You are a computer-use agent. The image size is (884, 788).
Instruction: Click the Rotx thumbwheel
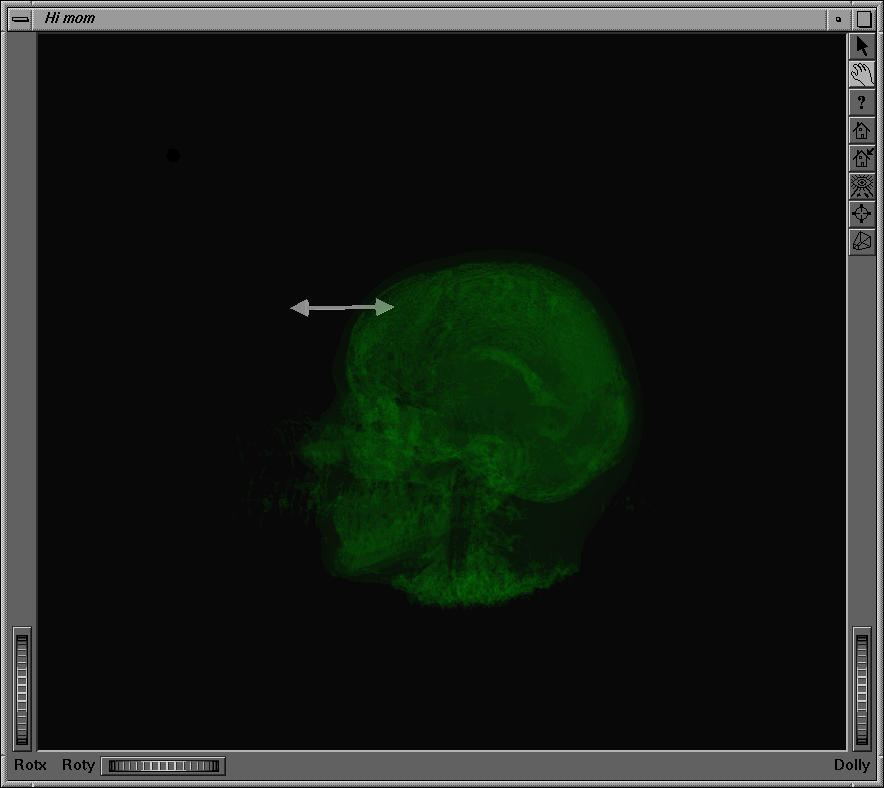22,689
